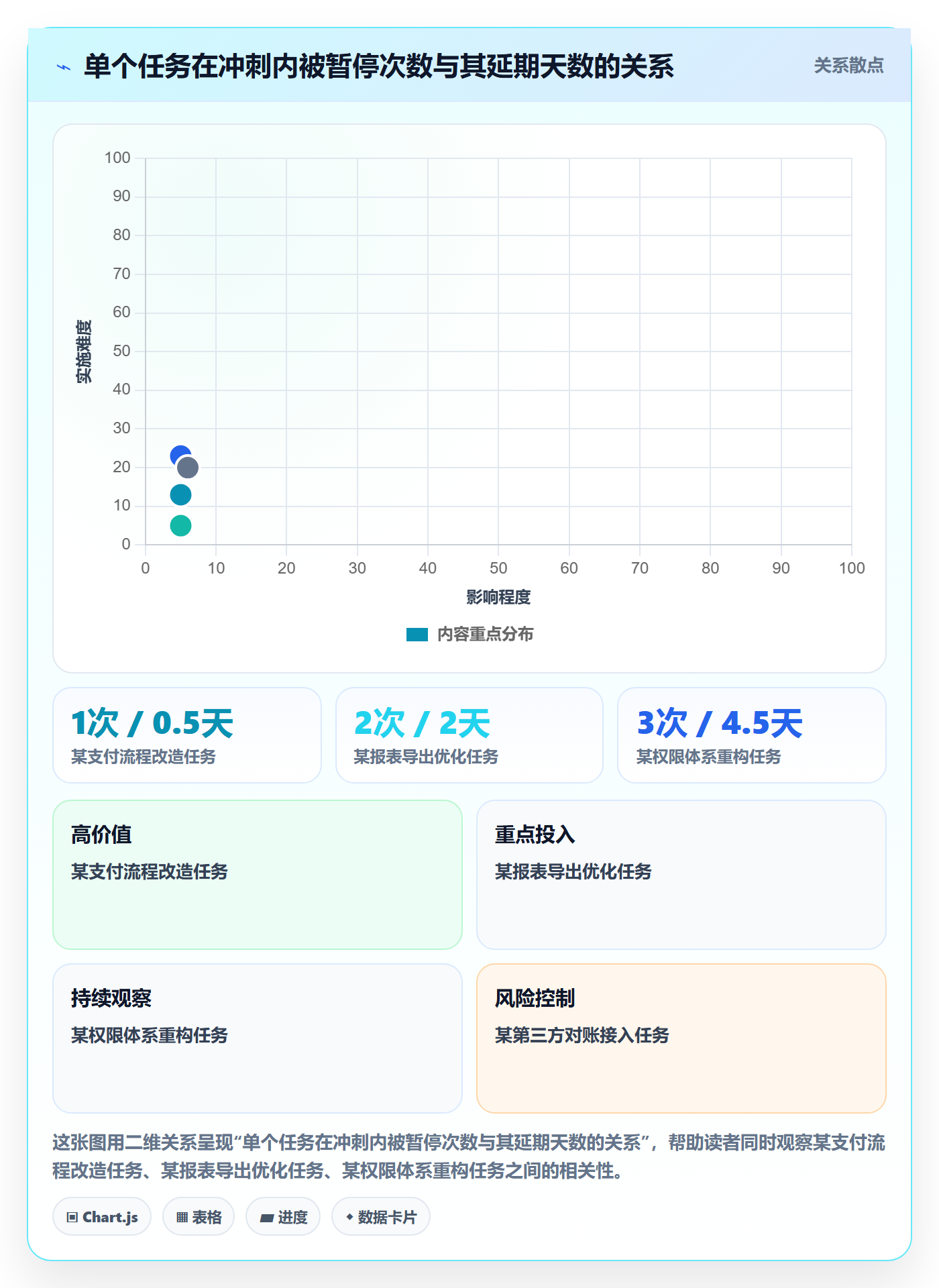Click the lightning bolt icon beside the title
939x1288 pixels.
(x=64, y=66)
